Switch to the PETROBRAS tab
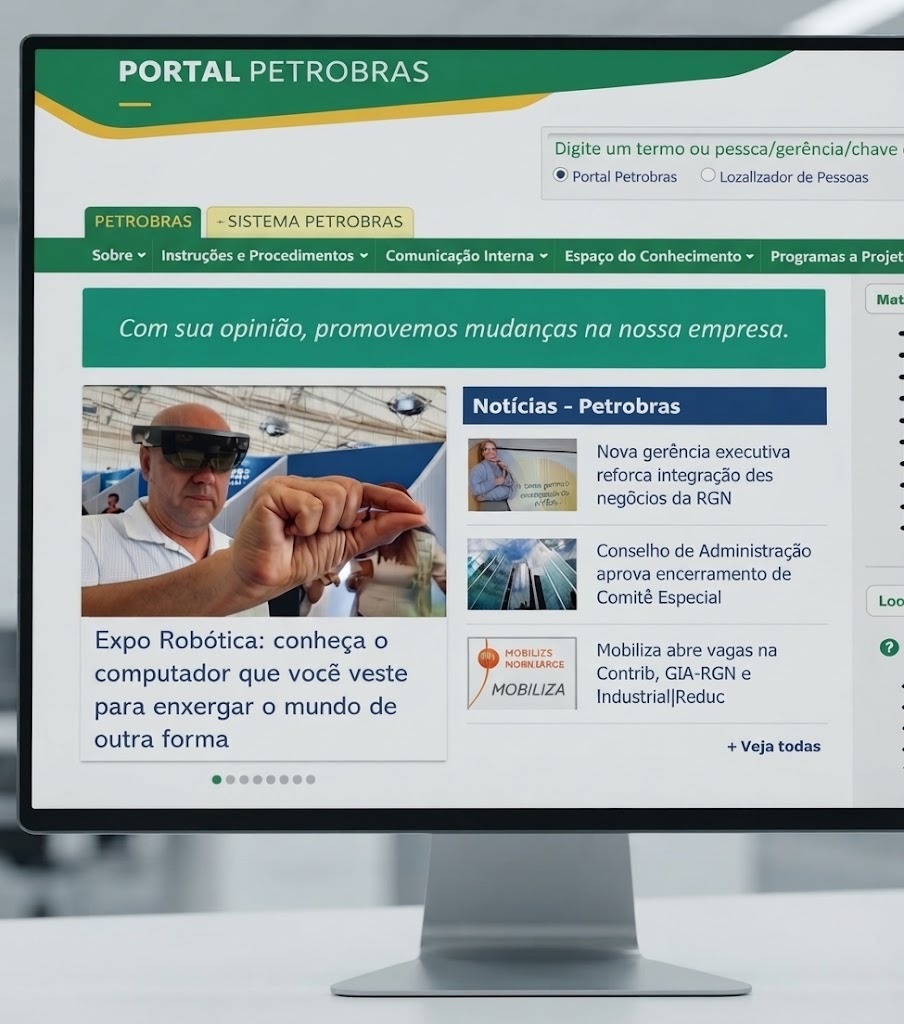904x1024 pixels. click(142, 221)
